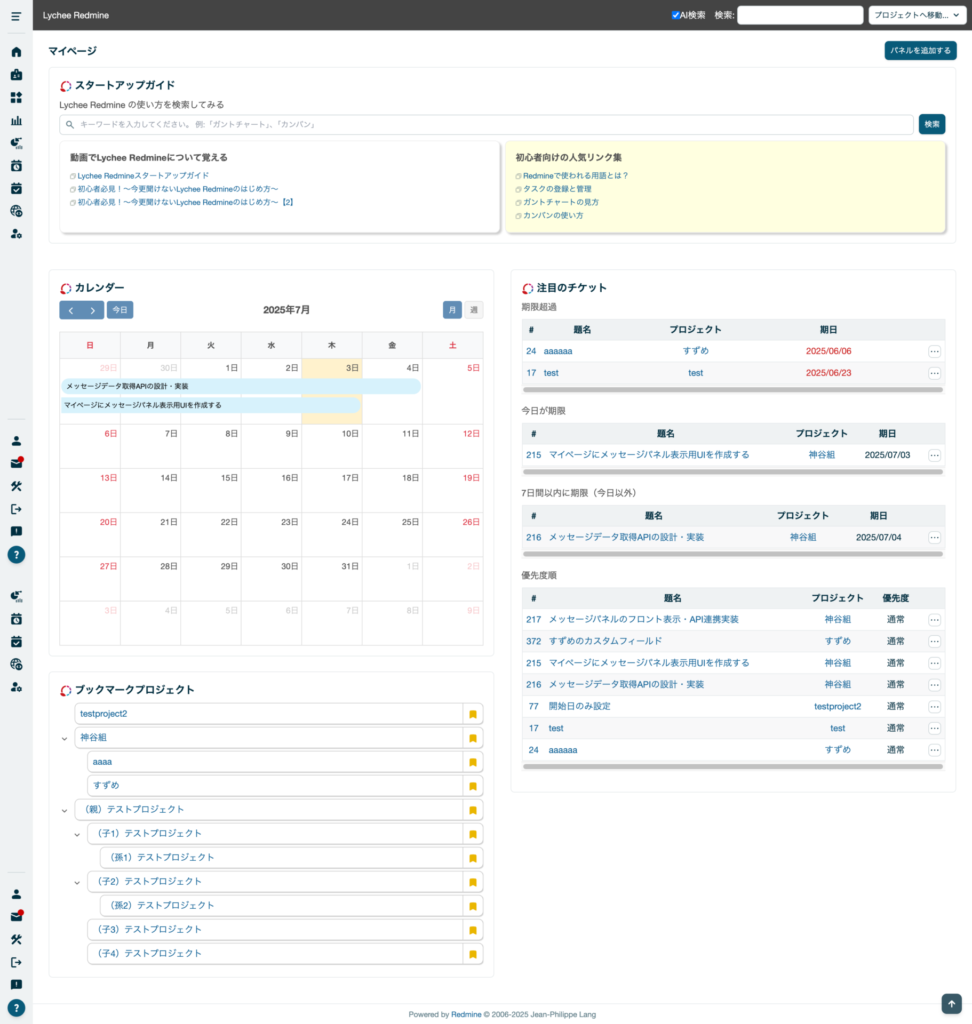972x1024 pixels.
Task: Go to the previous calendar month
Action: click(x=71, y=310)
